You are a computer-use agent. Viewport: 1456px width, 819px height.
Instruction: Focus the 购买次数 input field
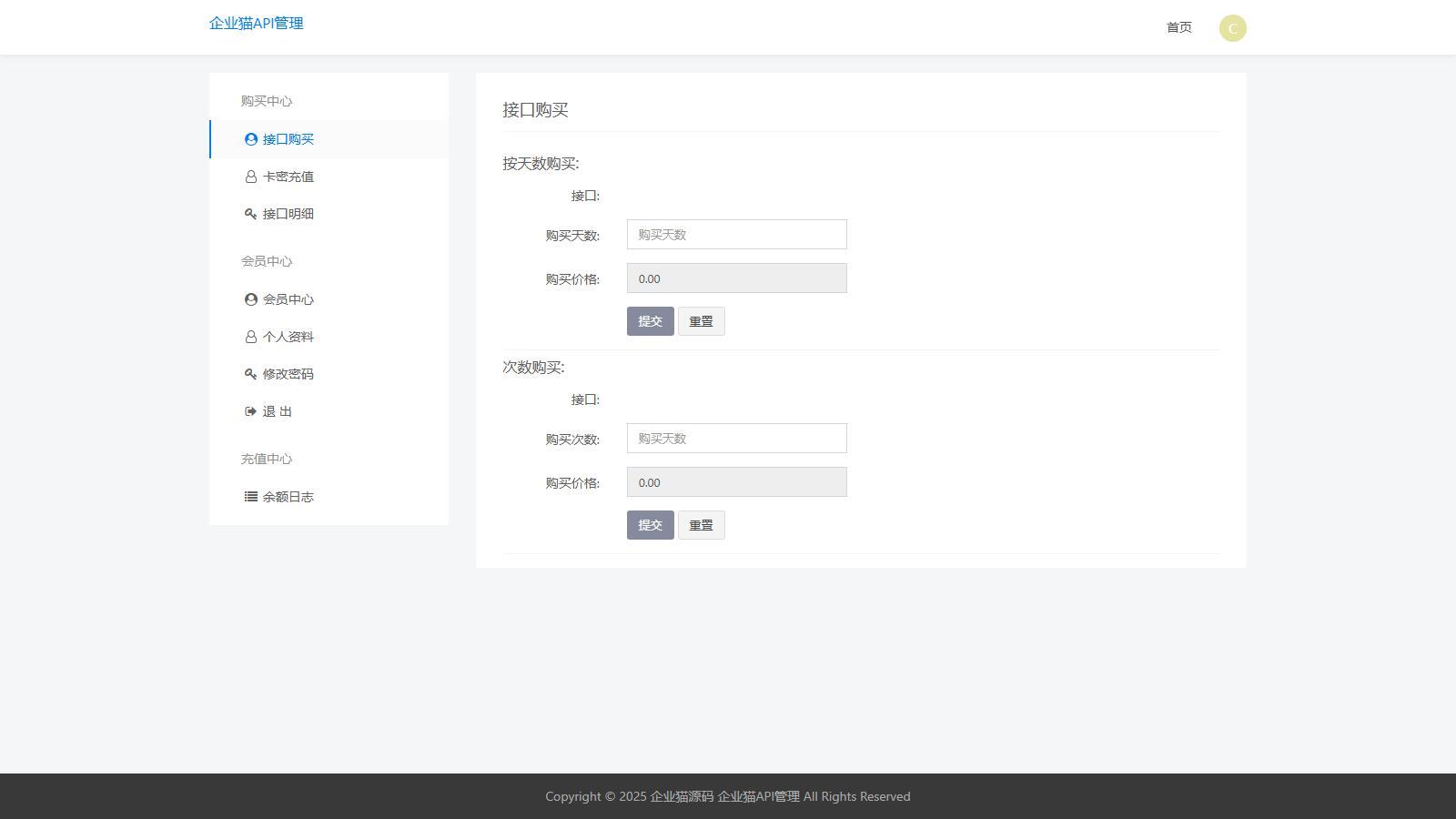(737, 439)
